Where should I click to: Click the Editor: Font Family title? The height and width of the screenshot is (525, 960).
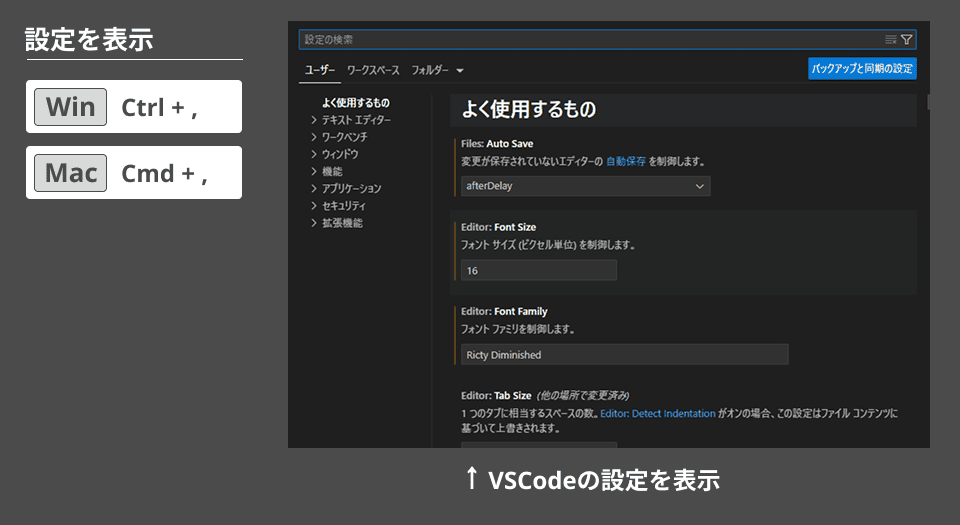coord(504,311)
